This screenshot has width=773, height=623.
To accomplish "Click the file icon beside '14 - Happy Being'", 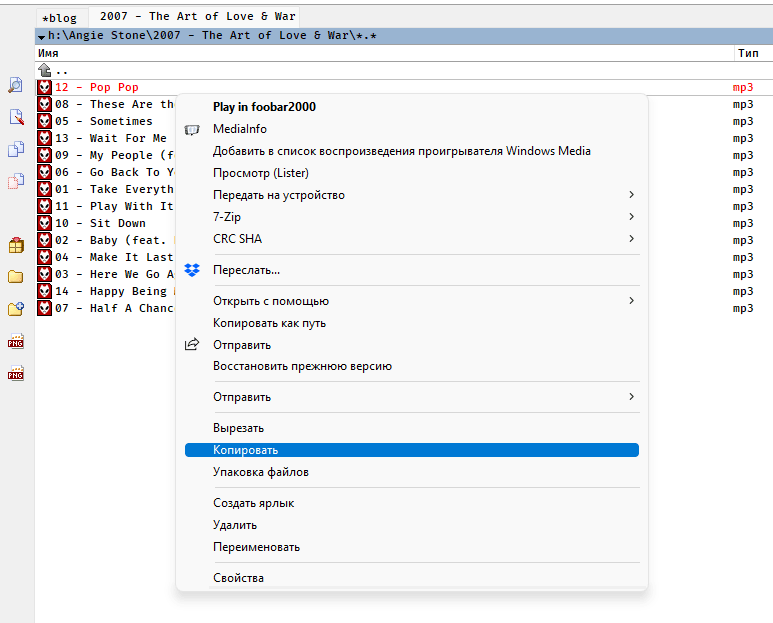I will click(x=44, y=291).
